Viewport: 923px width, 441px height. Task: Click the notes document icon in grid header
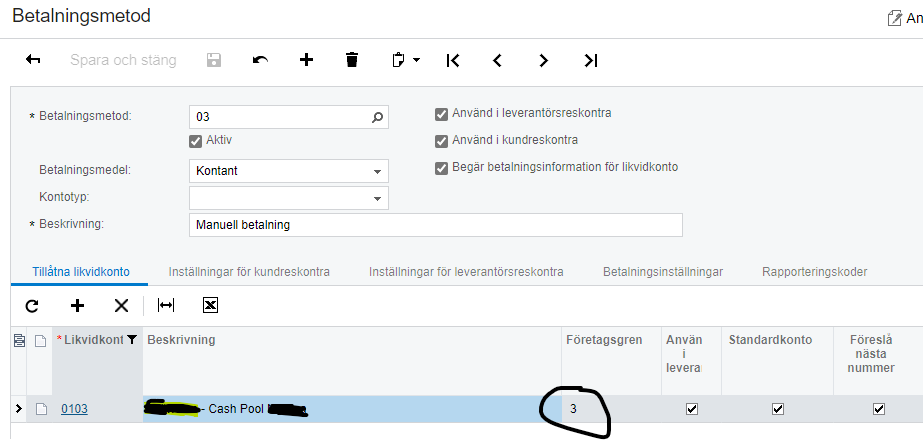(40, 341)
